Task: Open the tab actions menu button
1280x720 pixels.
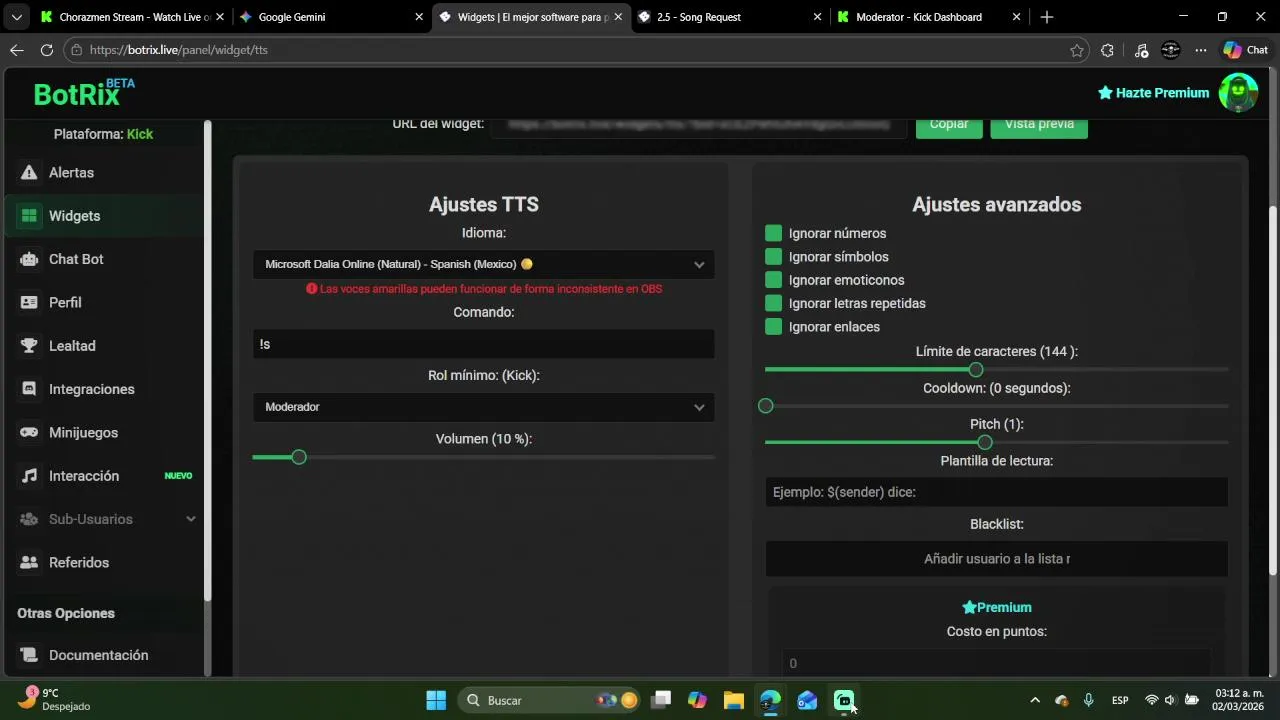Action: pos(16,17)
